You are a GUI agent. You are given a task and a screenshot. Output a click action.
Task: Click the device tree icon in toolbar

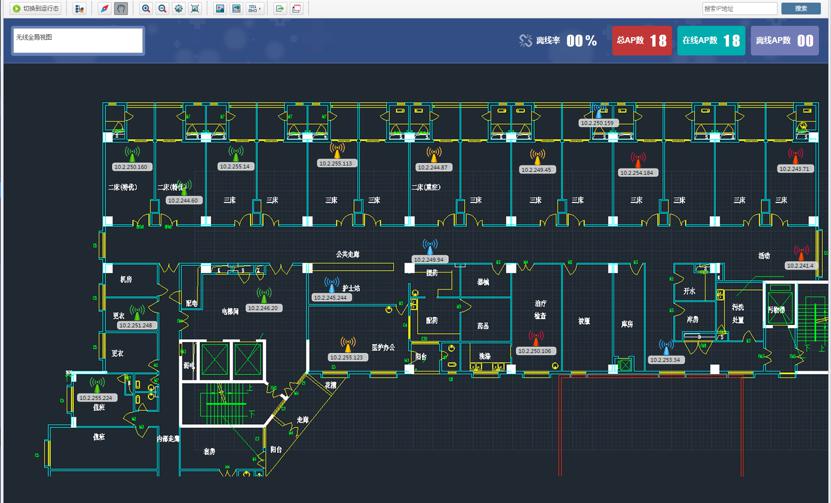(x=79, y=8)
